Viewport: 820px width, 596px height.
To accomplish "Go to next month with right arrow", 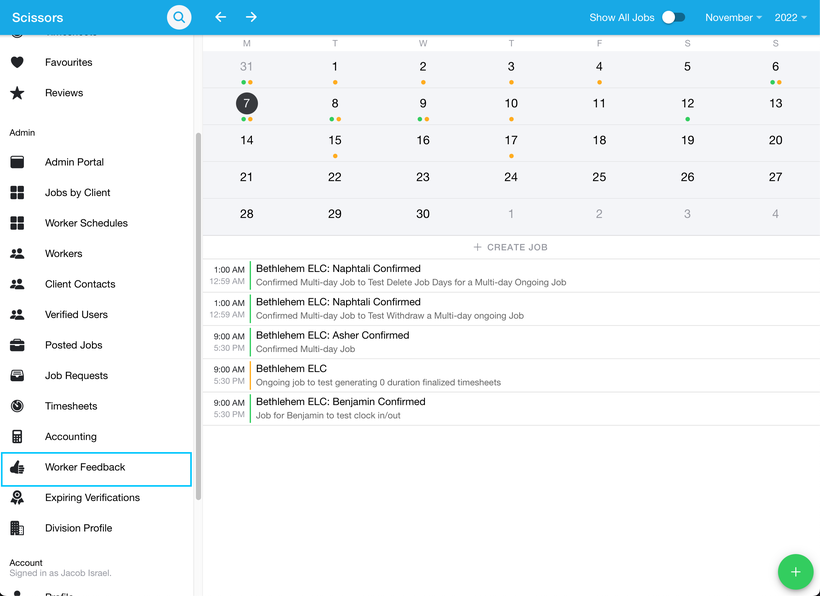I will point(252,17).
